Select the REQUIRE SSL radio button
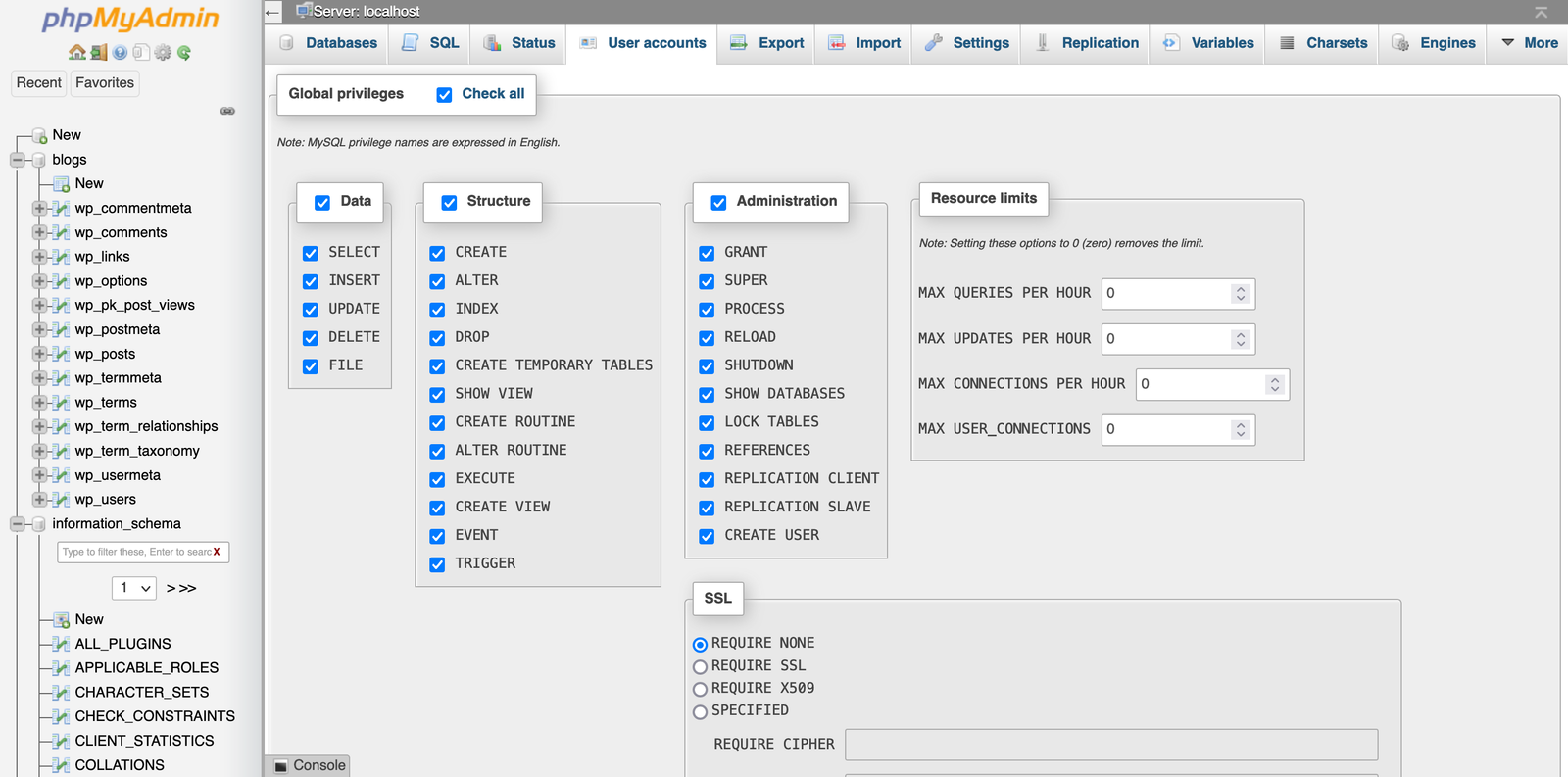 (x=700, y=666)
